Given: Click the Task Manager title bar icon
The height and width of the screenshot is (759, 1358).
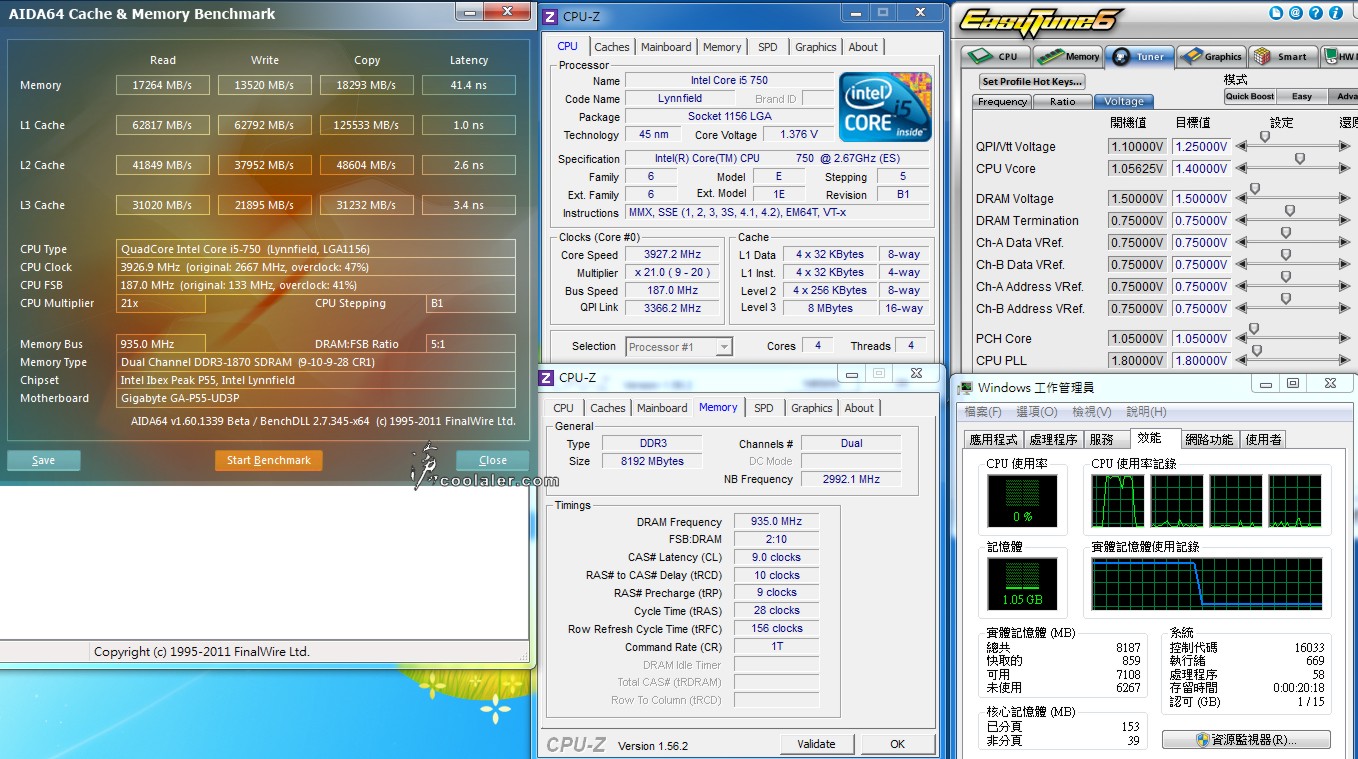Looking at the screenshot, I should coord(966,387).
